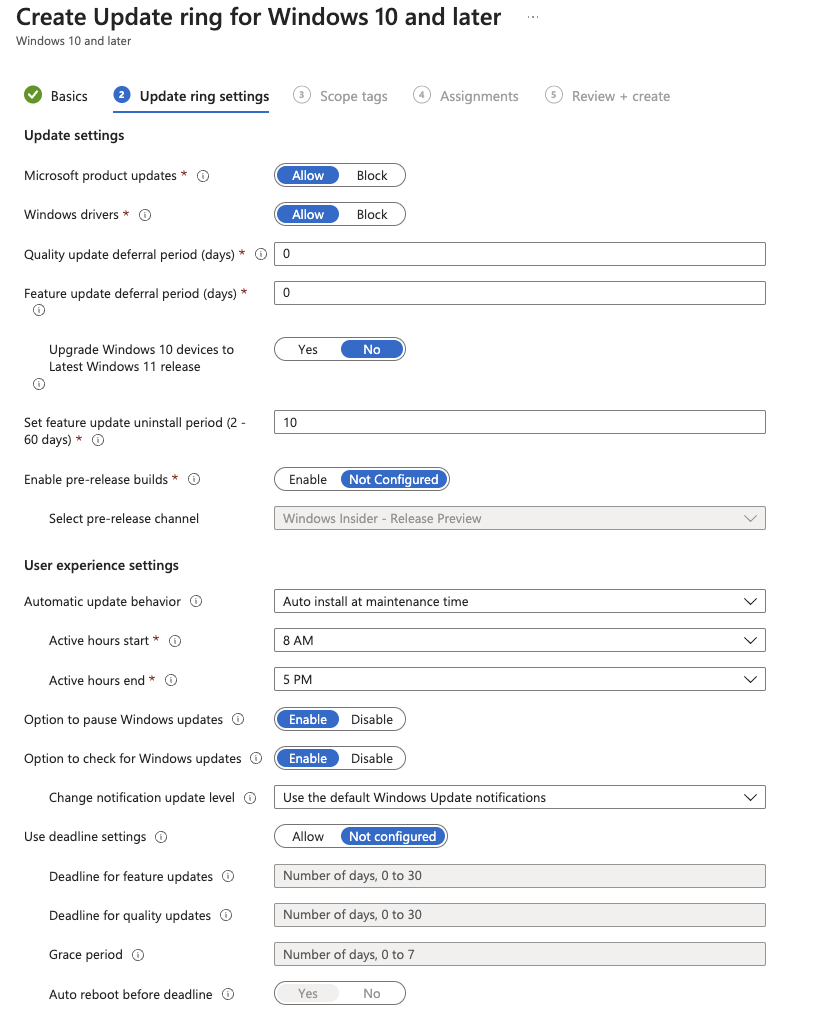Enable pre-release builds option
The height and width of the screenshot is (1026, 829).
pos(308,480)
